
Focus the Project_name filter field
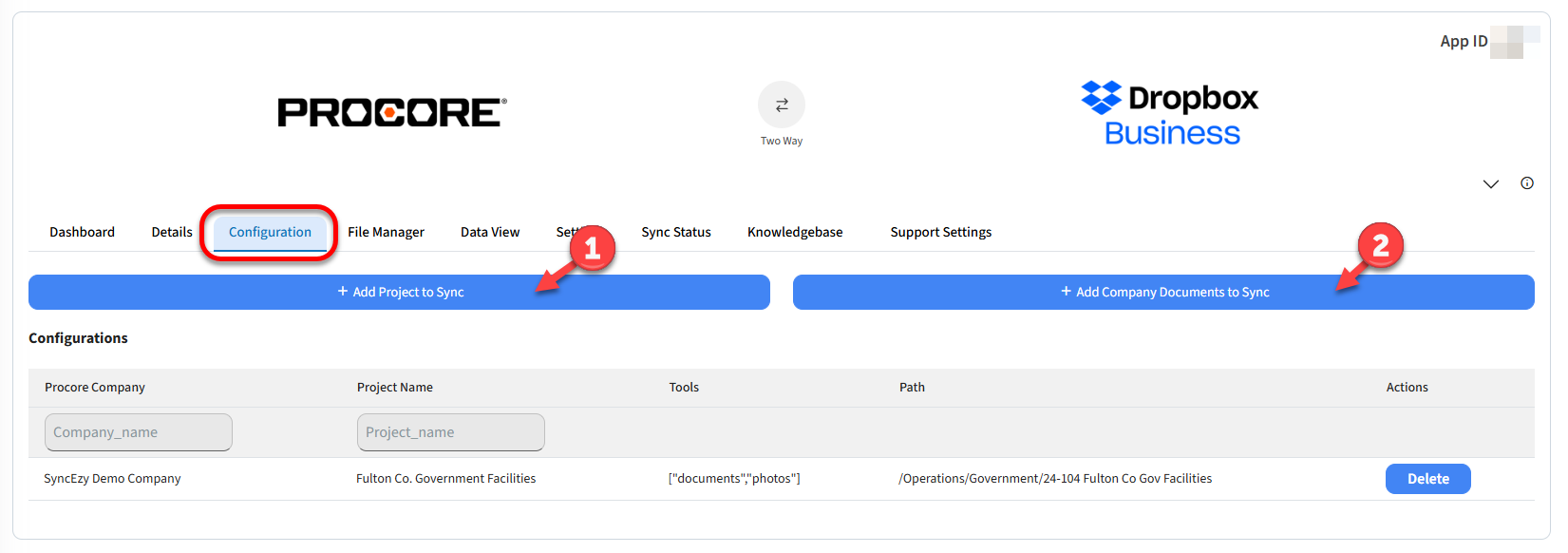(x=450, y=432)
